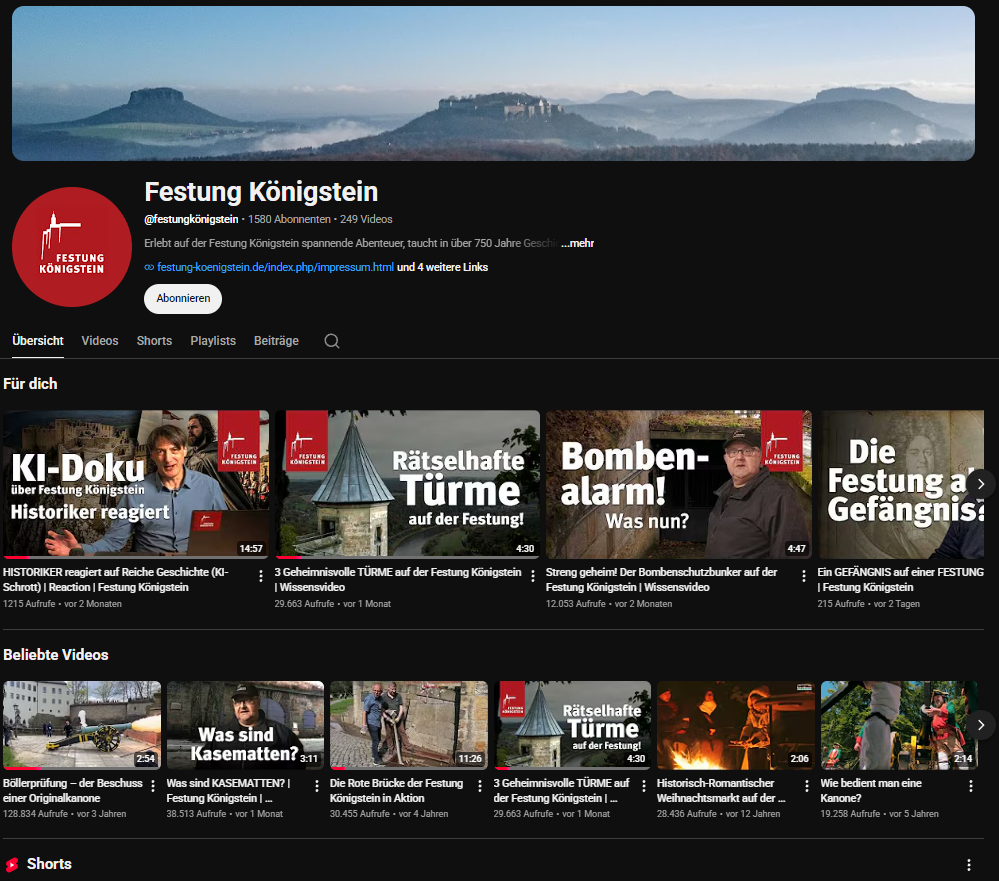Play the KI-Doku Historiker reagiert thumbnail

136,484
